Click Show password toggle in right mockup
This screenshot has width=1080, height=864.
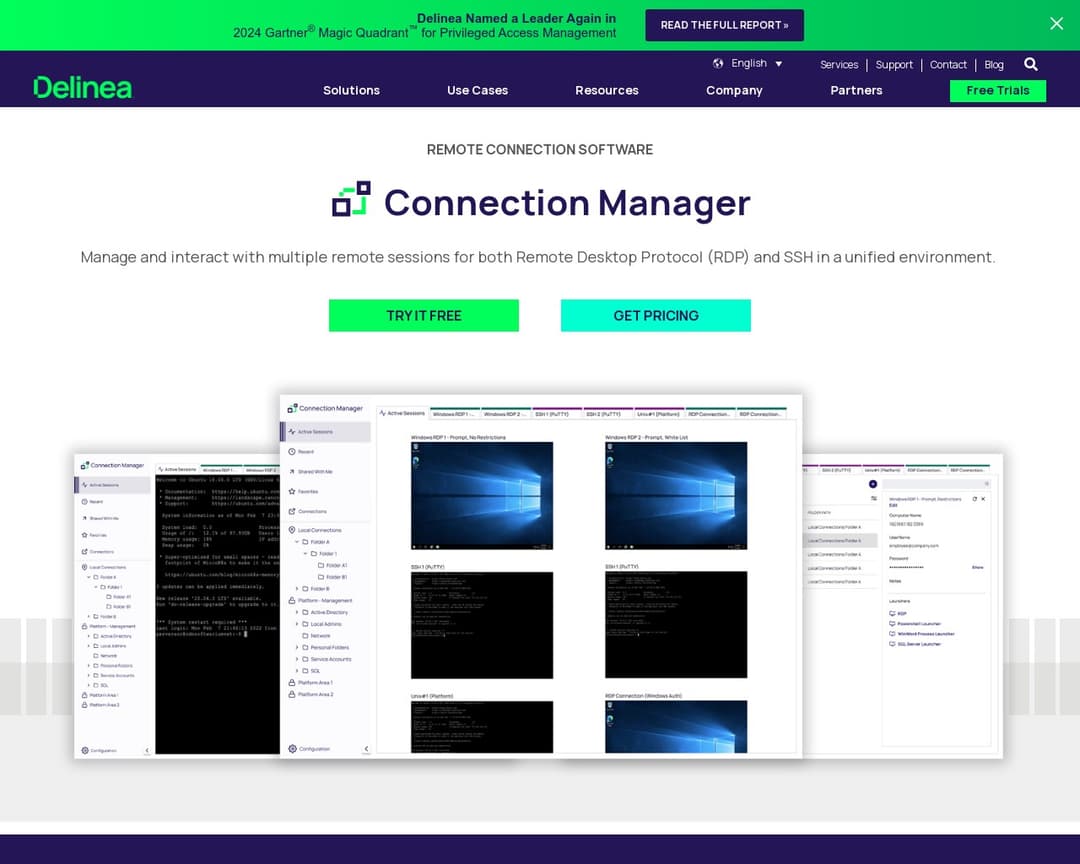[977, 568]
